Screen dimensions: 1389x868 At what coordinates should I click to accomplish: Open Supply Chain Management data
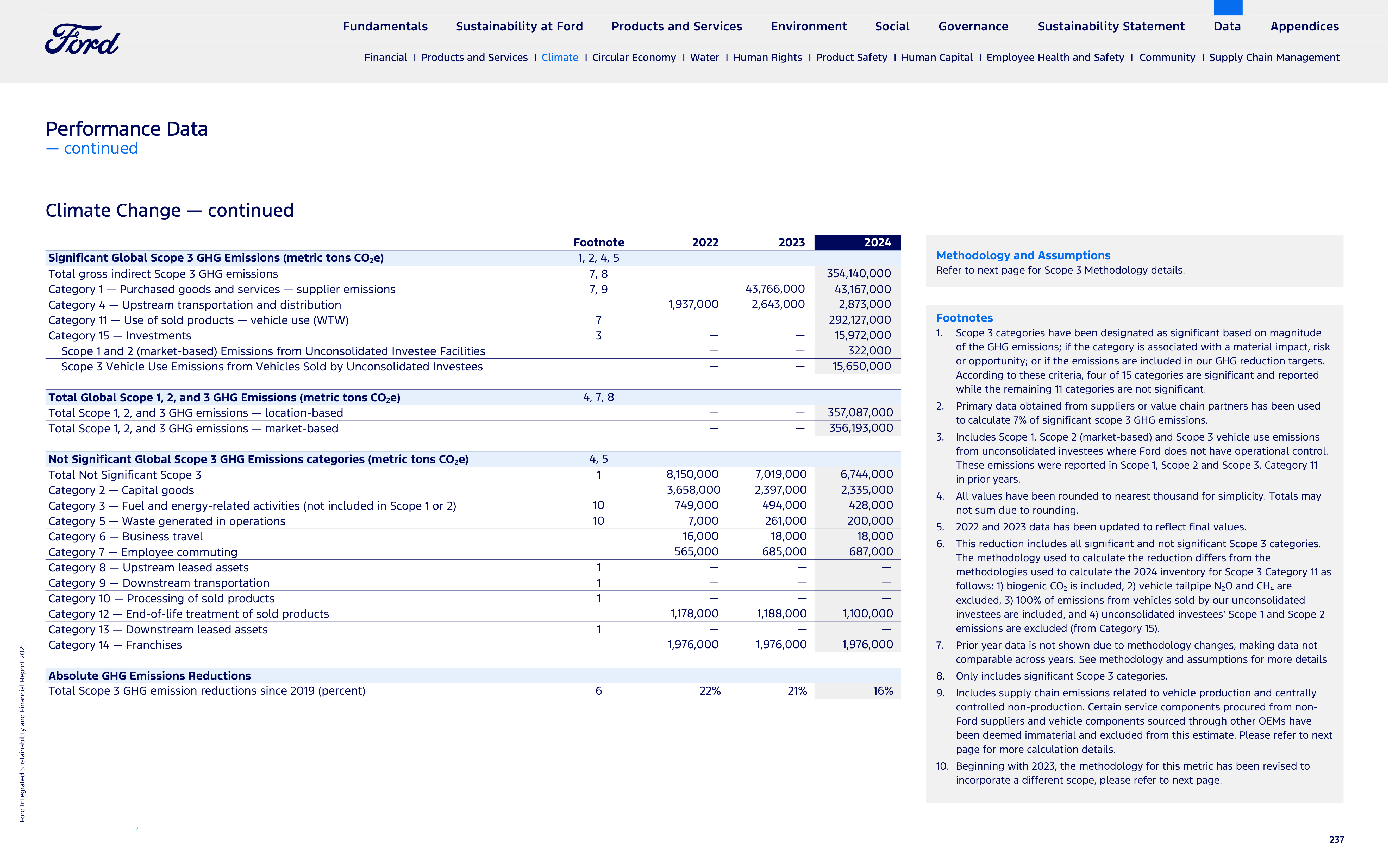1274,58
